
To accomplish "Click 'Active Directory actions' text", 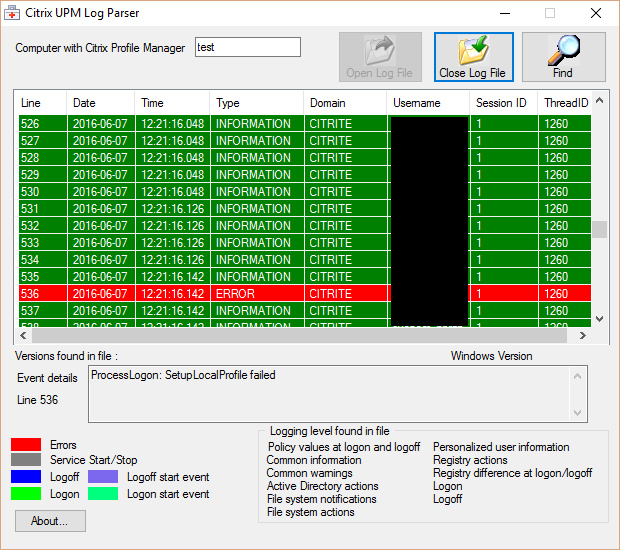I will tap(322, 486).
